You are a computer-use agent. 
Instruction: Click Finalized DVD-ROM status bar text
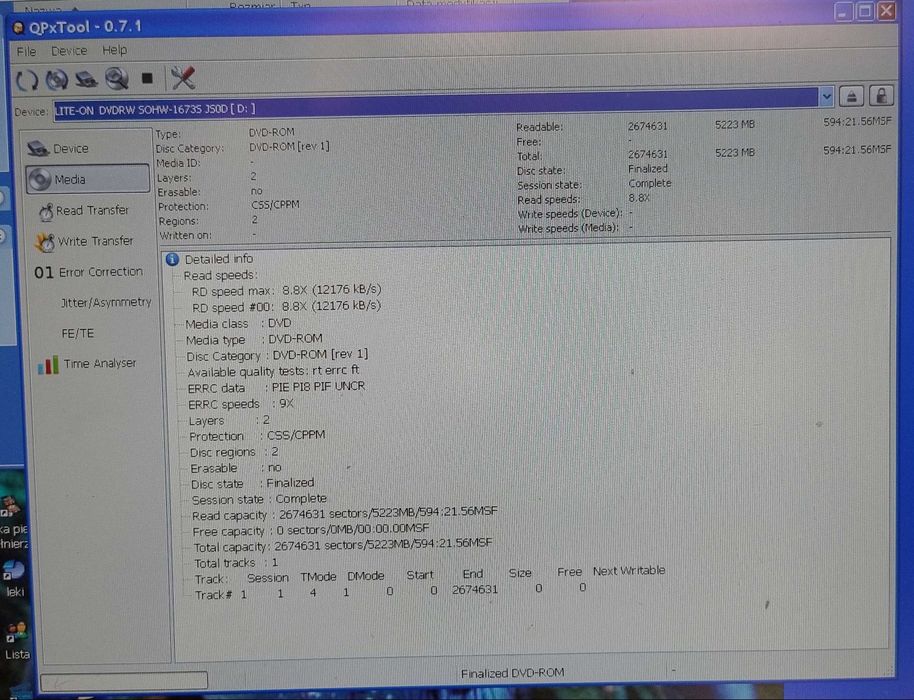(512, 673)
